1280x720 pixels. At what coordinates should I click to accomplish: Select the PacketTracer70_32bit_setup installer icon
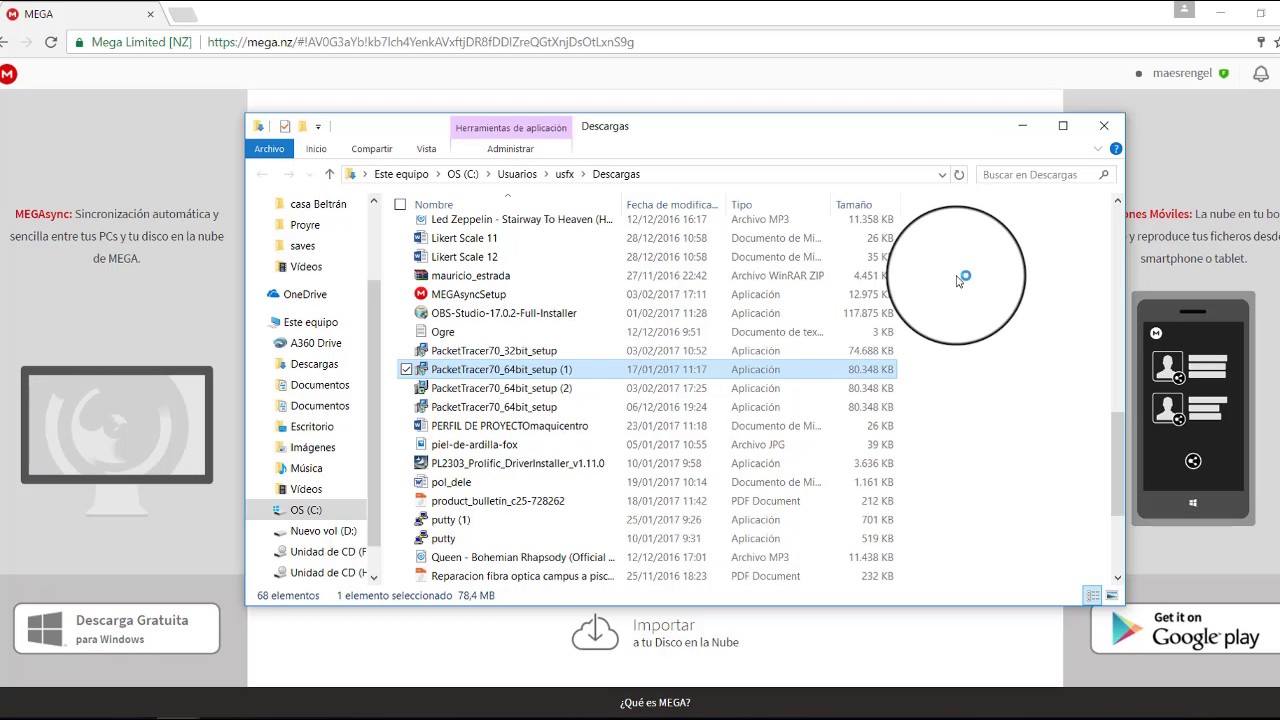tap(421, 351)
